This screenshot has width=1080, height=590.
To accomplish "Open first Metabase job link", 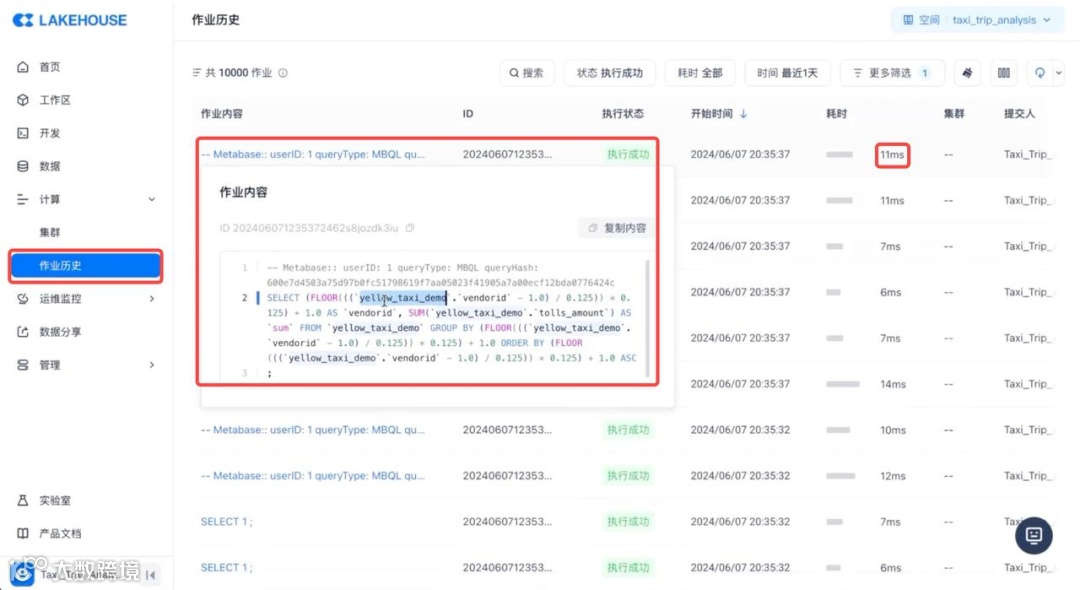I will [x=313, y=154].
